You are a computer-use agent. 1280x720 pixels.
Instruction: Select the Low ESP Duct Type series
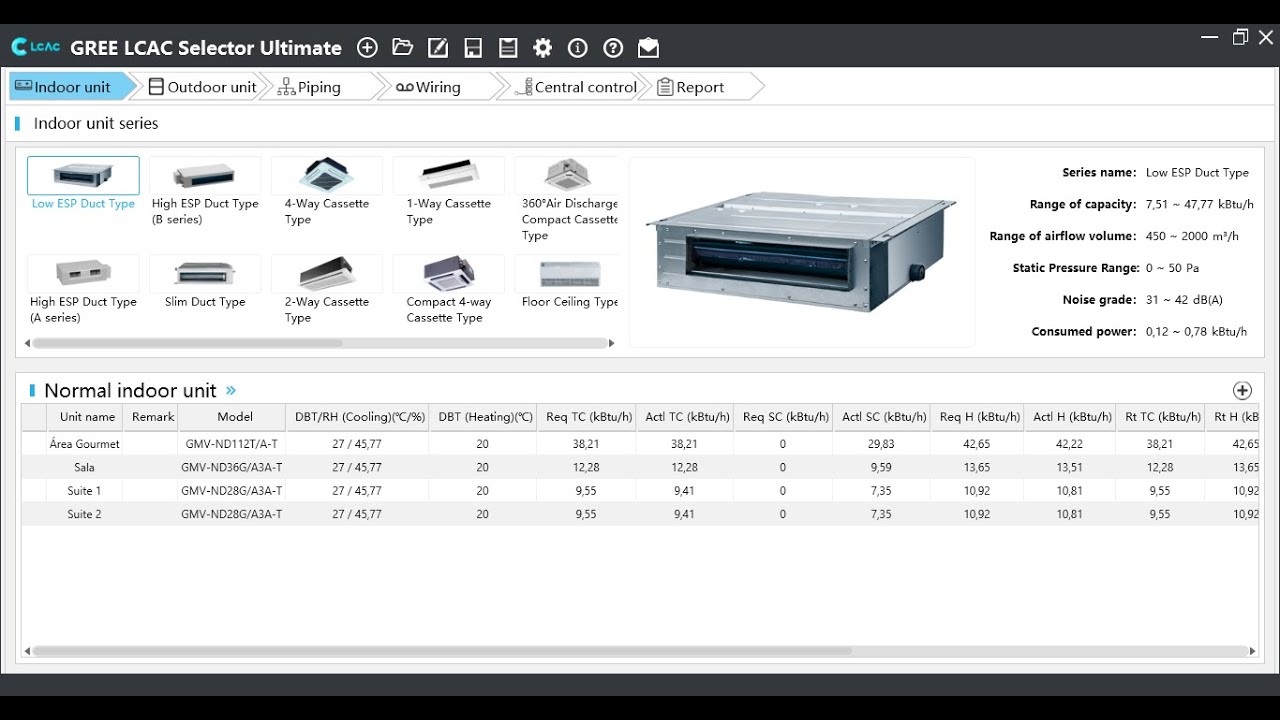[83, 184]
